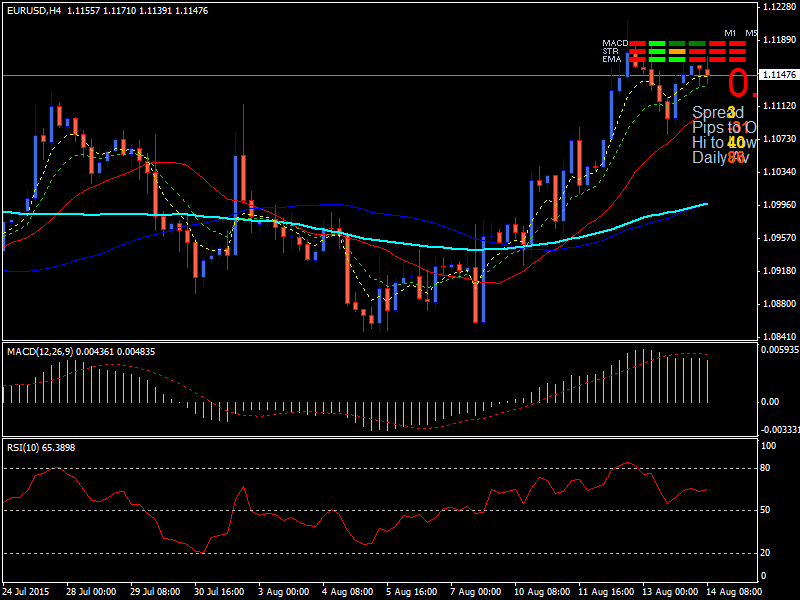Click the current price tag 1.11476
This screenshot has height=600, width=800.
click(x=779, y=75)
